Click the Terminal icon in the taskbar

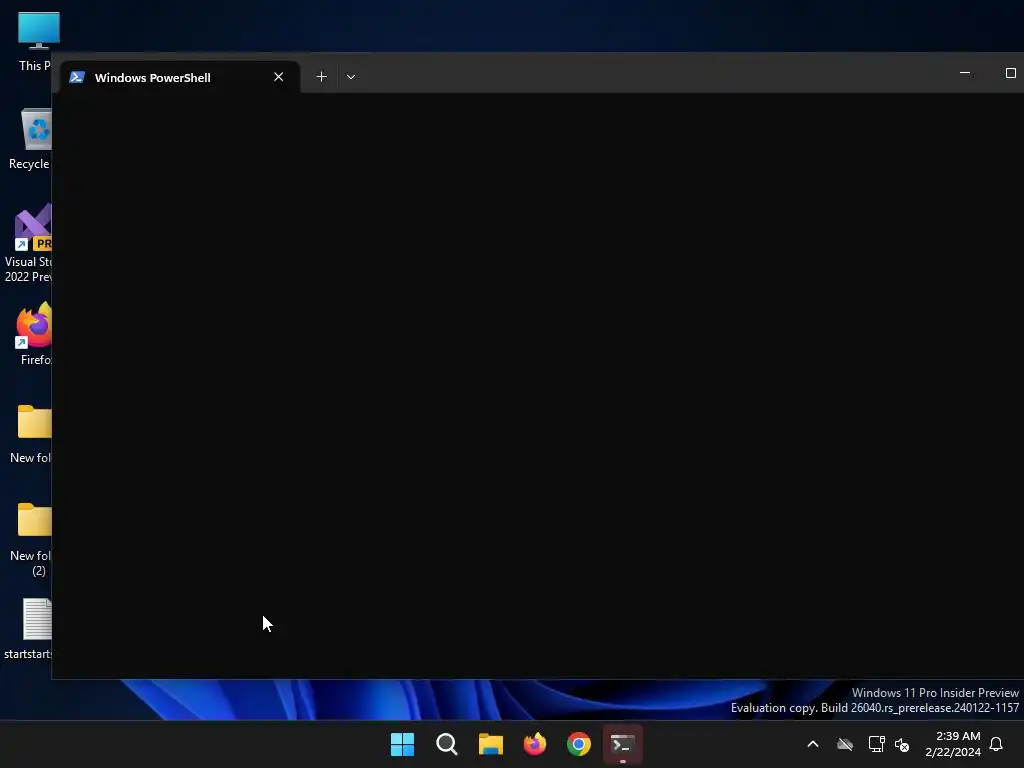point(622,744)
